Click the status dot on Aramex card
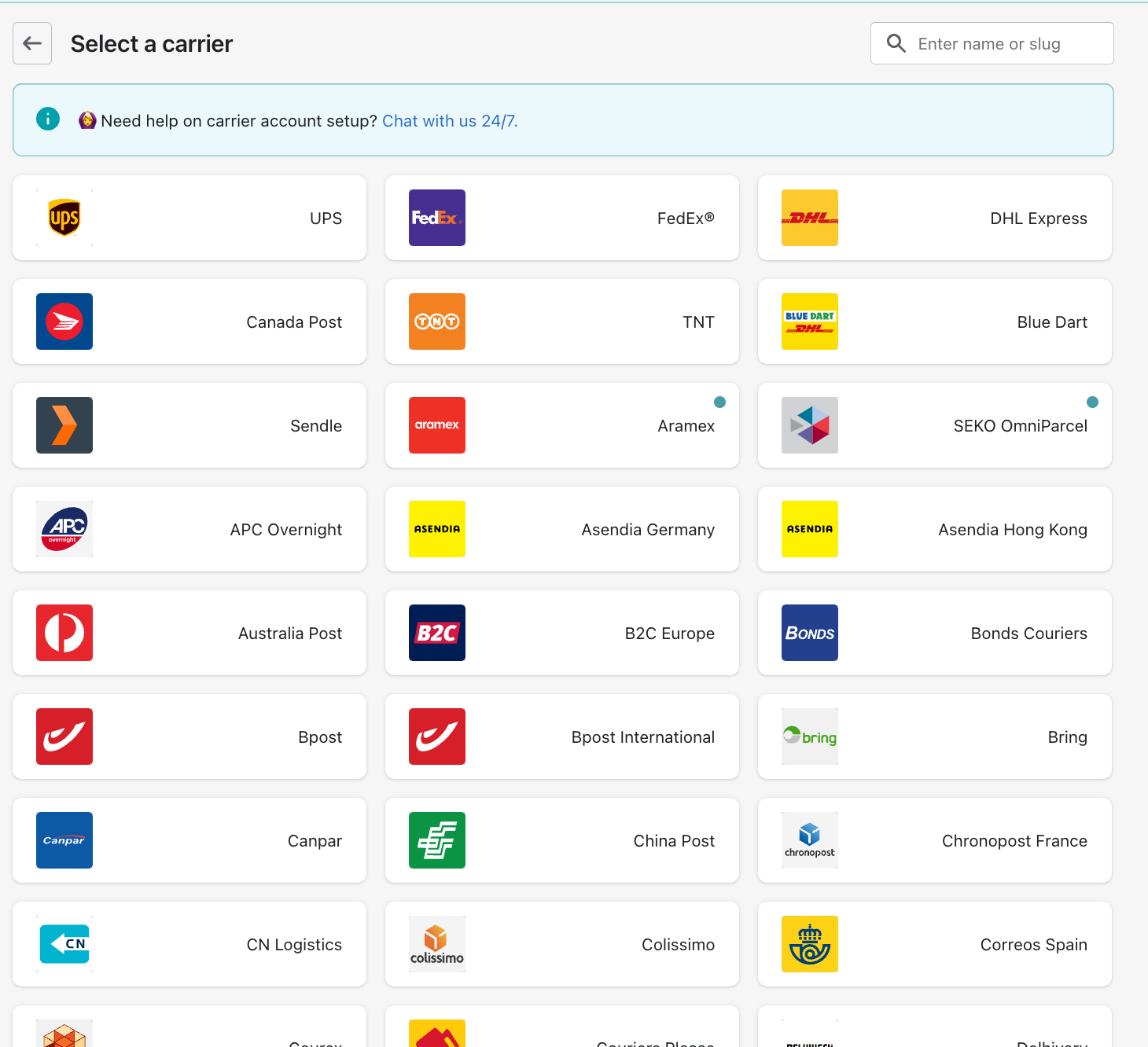Screen dimensions: 1148x1047 click(719, 402)
